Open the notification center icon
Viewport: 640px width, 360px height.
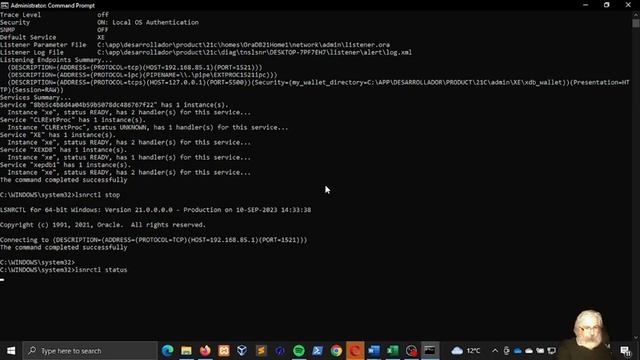pyautogui.click(x=625, y=351)
